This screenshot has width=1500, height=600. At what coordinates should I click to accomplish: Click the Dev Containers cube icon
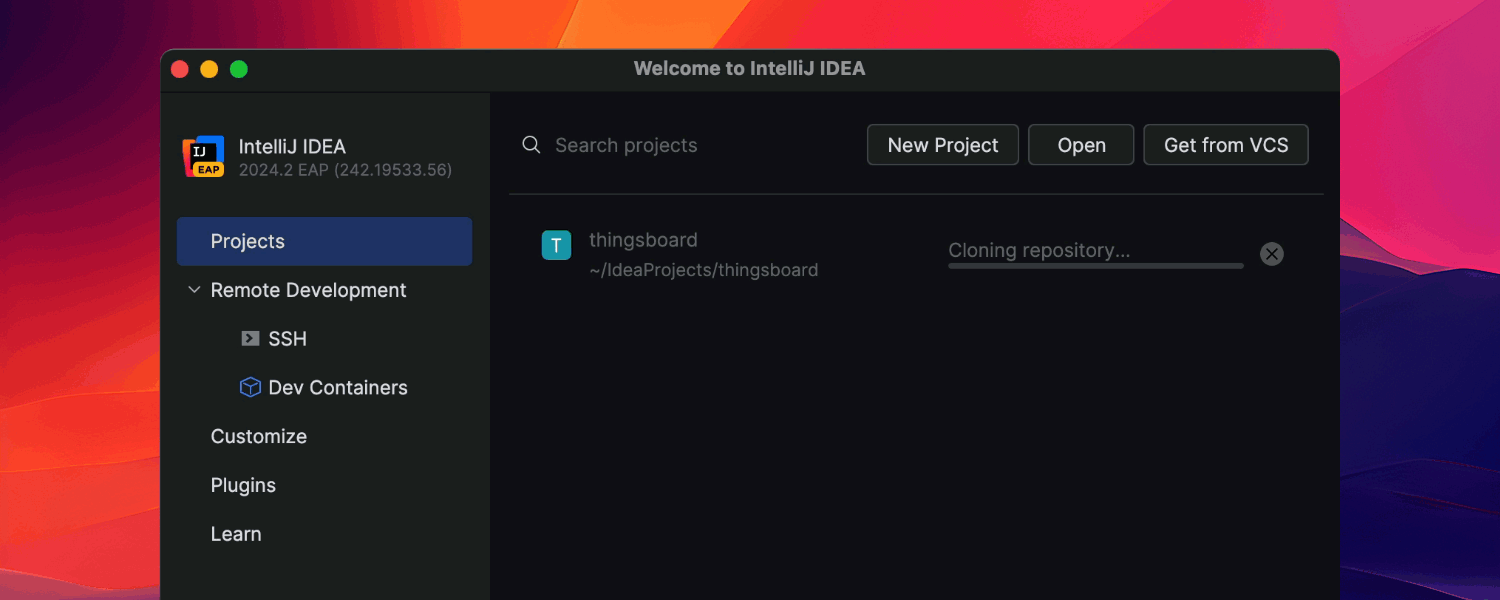(250, 387)
